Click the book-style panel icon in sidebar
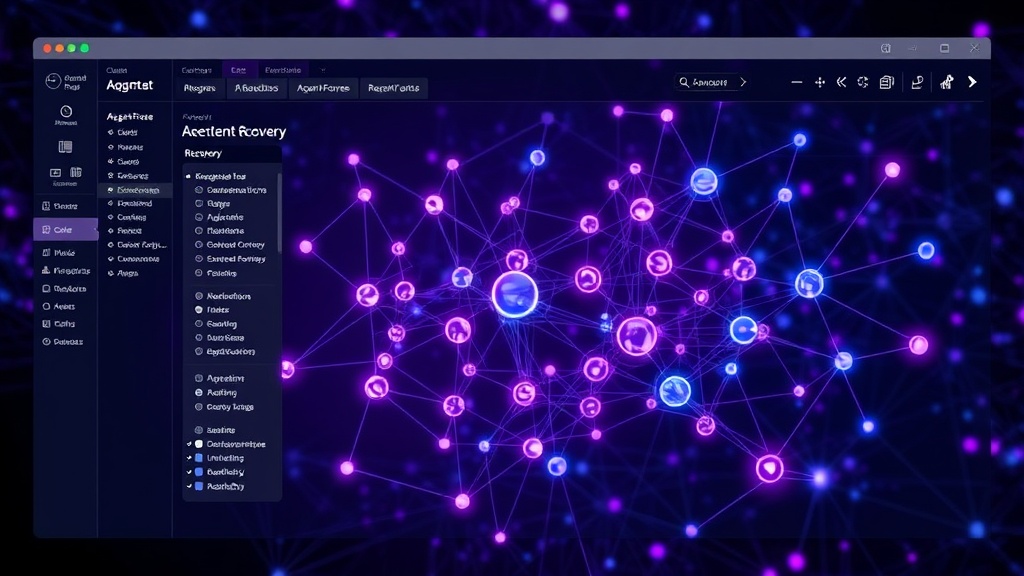The height and width of the screenshot is (576, 1024). [65, 147]
